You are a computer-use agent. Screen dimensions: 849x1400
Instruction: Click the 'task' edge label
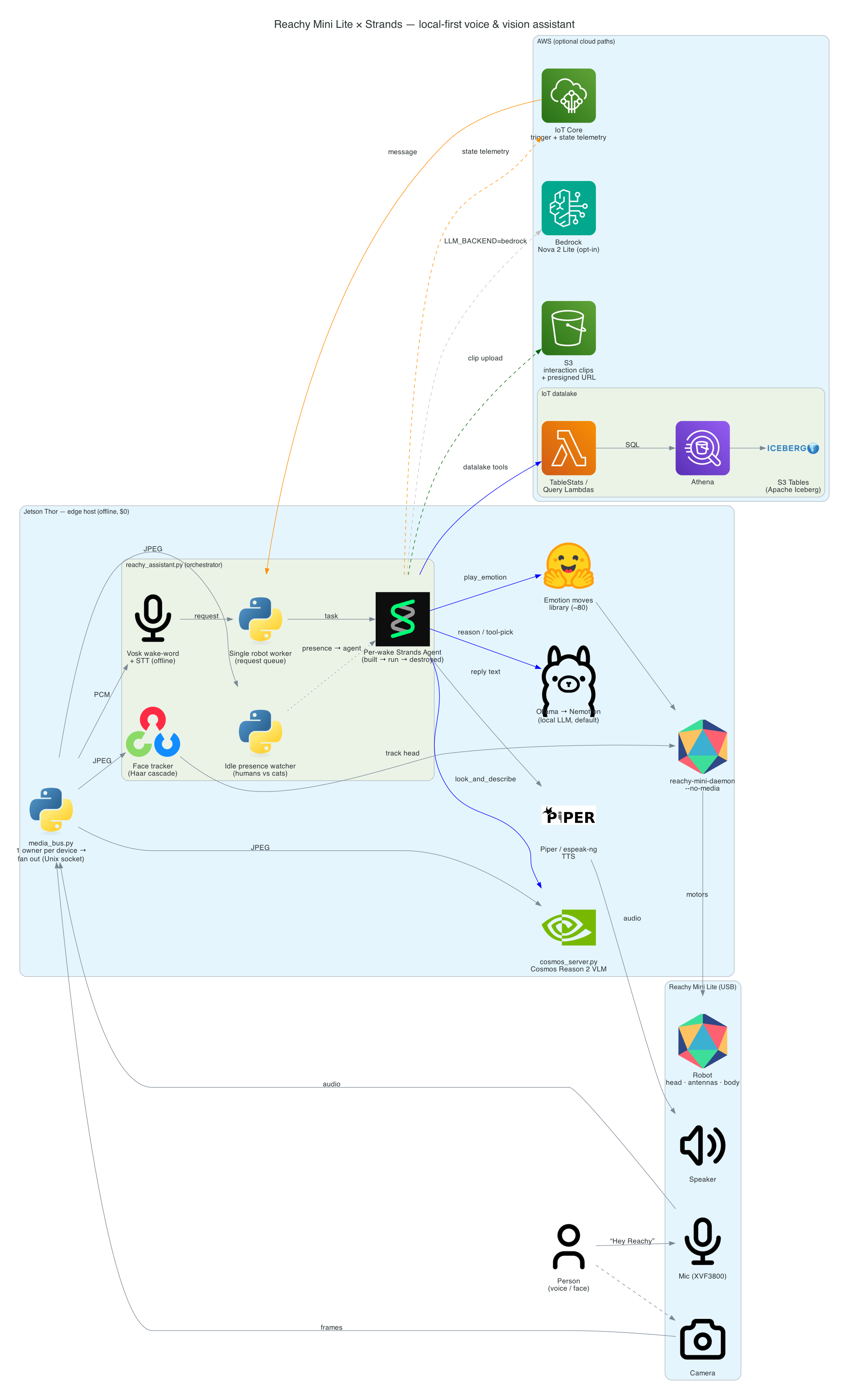pyautogui.click(x=331, y=616)
